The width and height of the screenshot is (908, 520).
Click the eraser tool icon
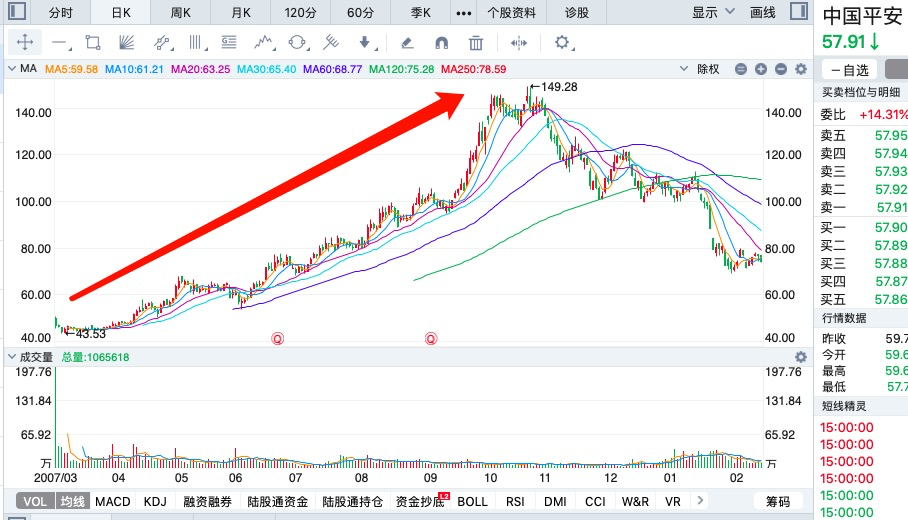[406, 43]
